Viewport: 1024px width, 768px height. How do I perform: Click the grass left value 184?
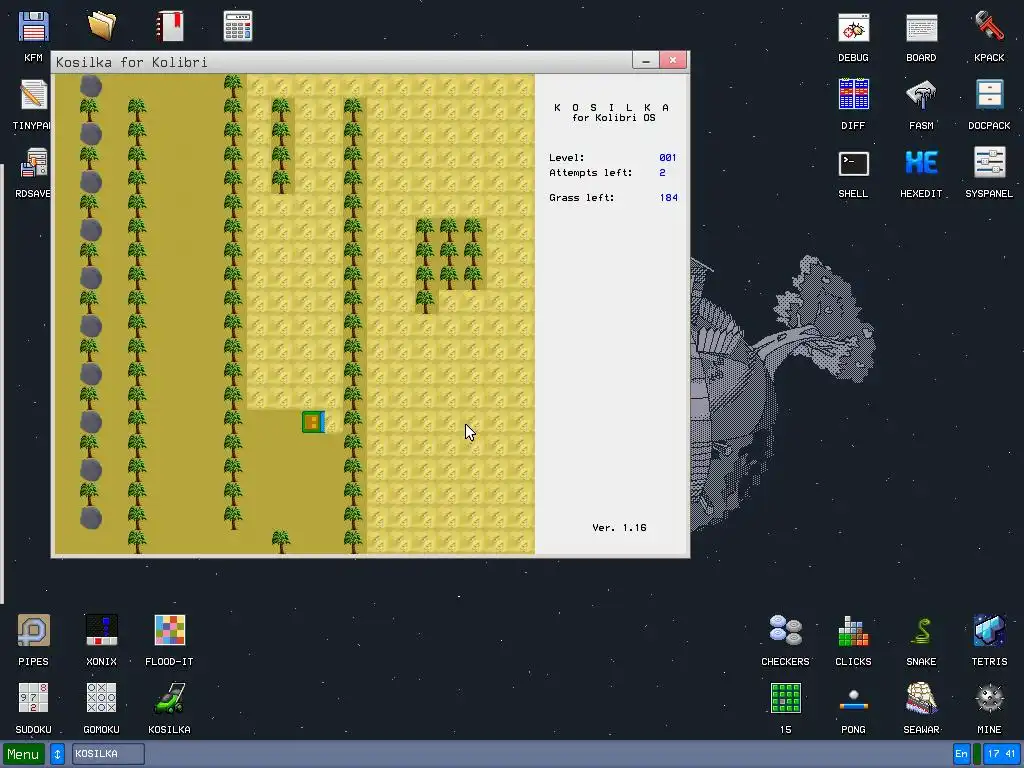click(x=669, y=197)
